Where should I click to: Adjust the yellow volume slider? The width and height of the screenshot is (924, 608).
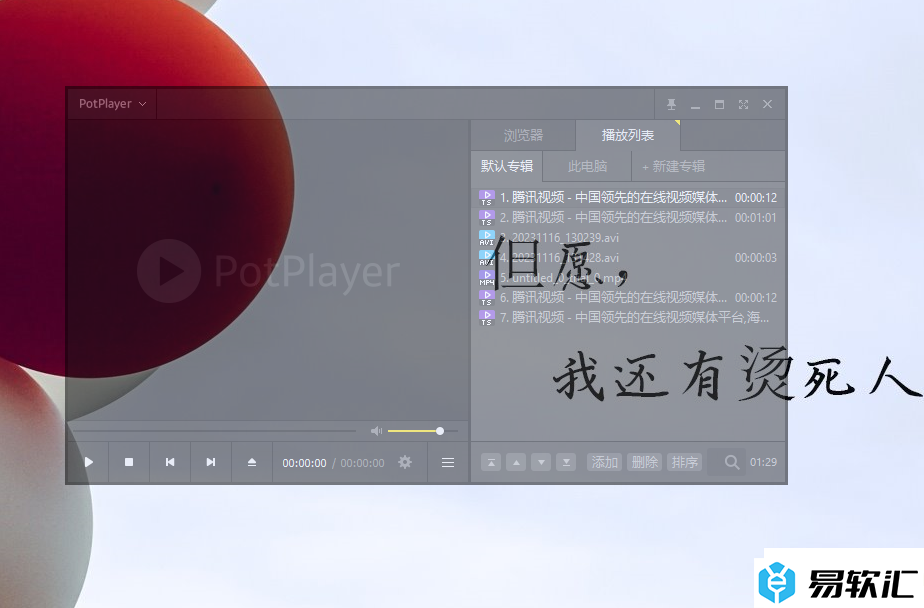pyautogui.click(x=423, y=431)
